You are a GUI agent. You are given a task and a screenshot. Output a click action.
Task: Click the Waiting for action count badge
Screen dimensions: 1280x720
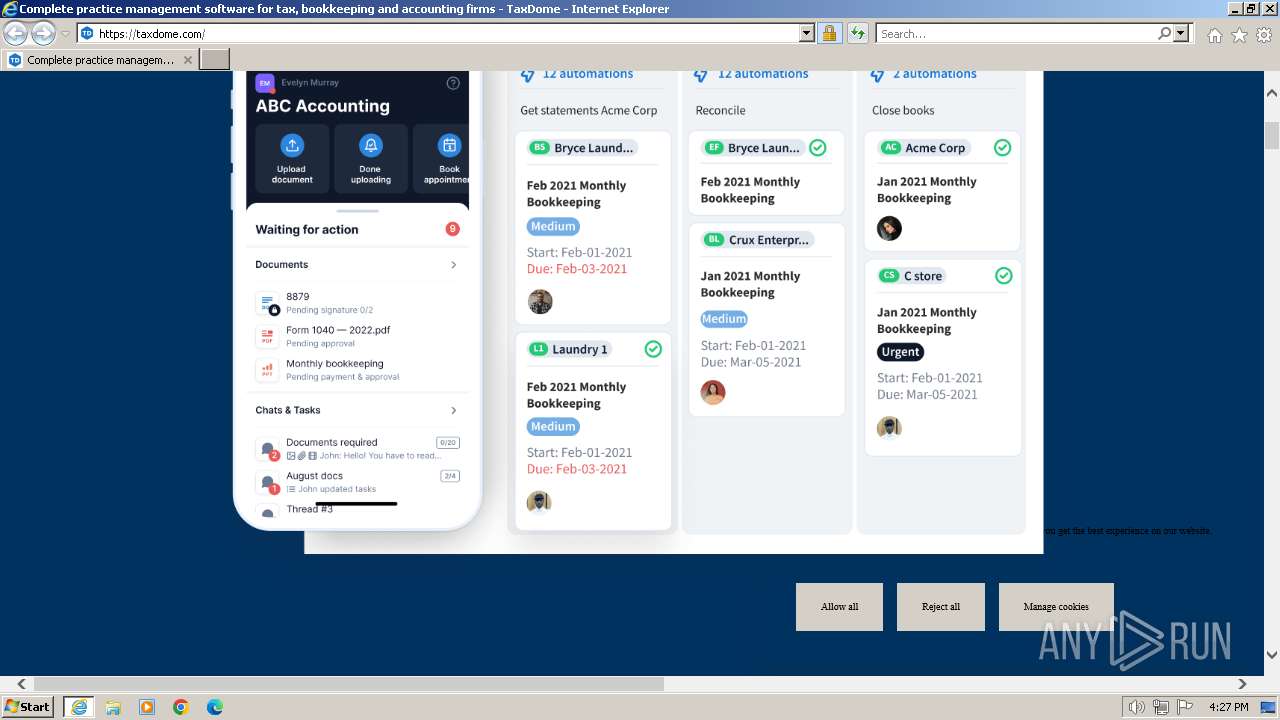(x=452, y=229)
